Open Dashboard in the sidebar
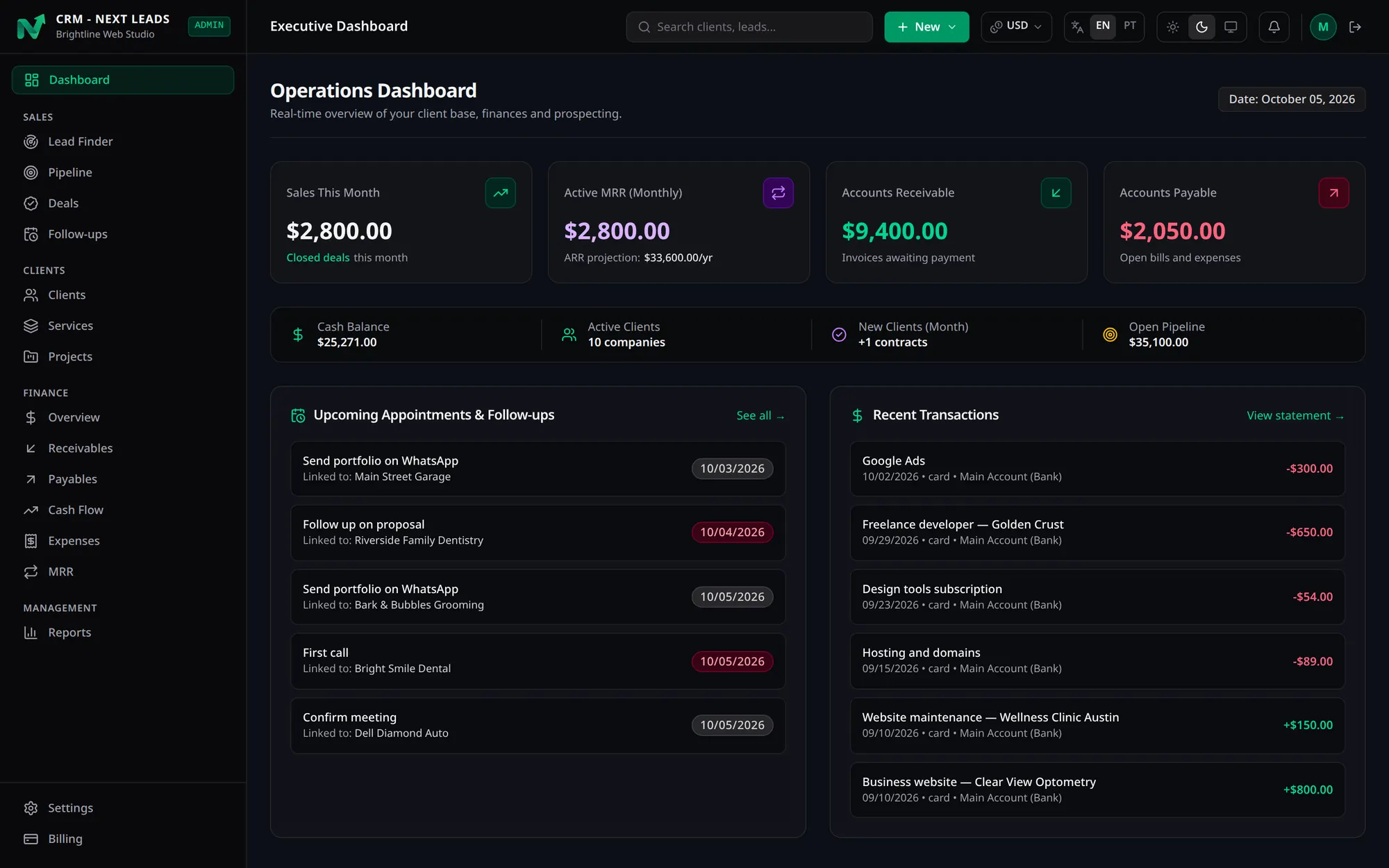The image size is (1389, 868). [x=123, y=80]
